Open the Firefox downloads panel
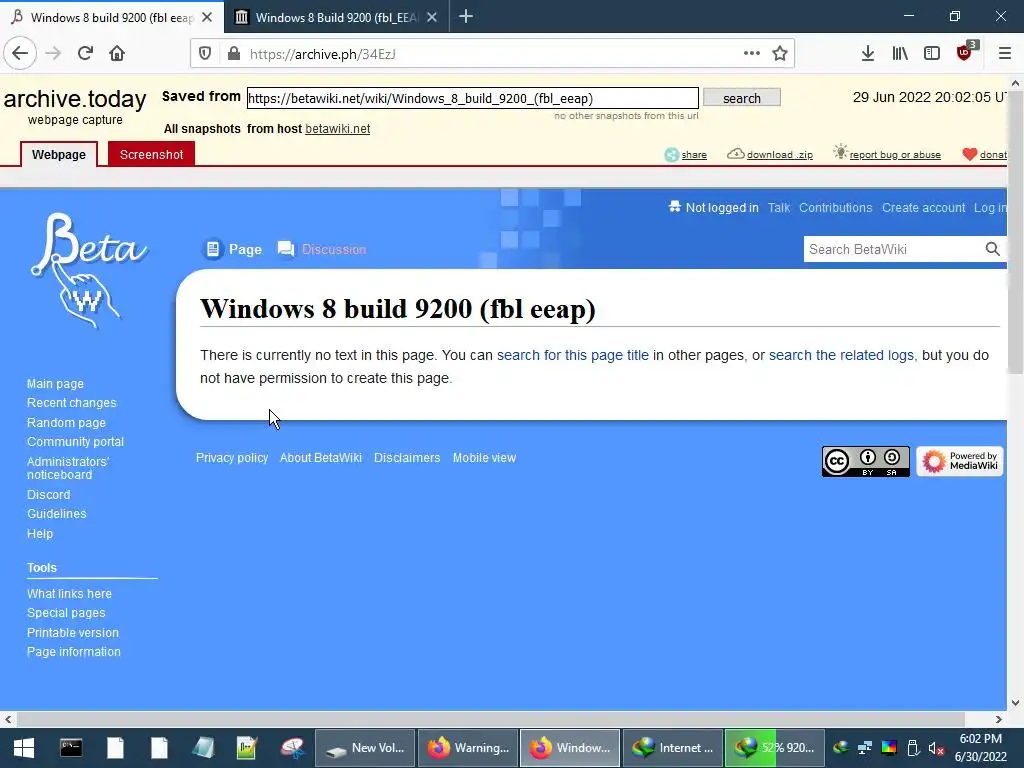 [867, 54]
